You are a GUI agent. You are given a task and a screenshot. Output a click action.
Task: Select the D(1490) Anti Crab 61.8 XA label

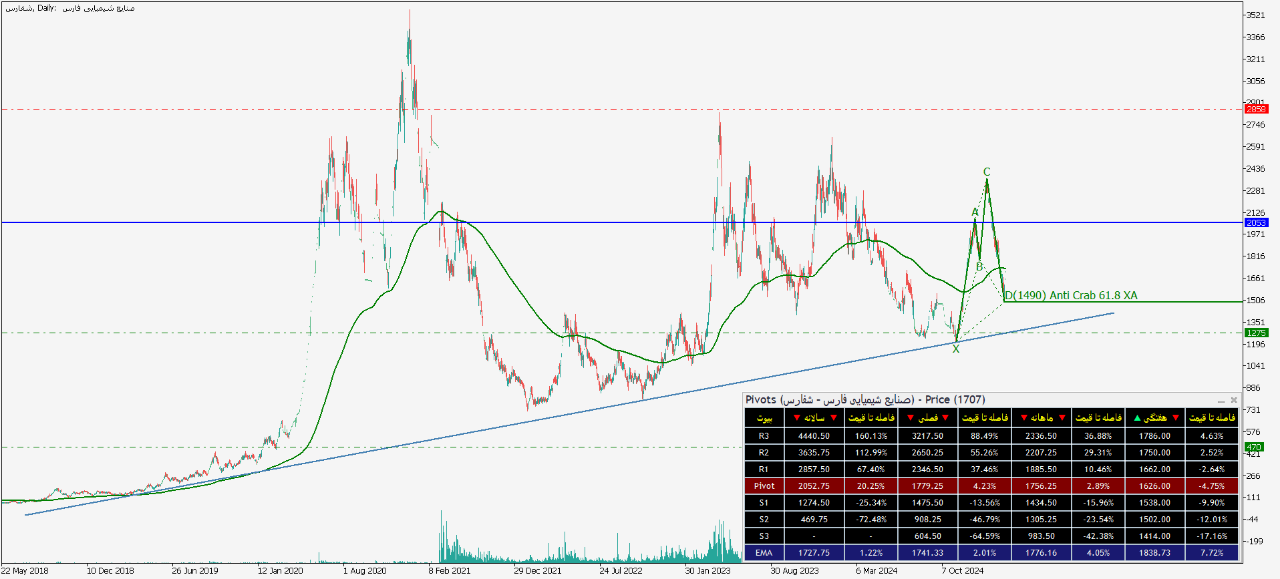(x=1070, y=295)
